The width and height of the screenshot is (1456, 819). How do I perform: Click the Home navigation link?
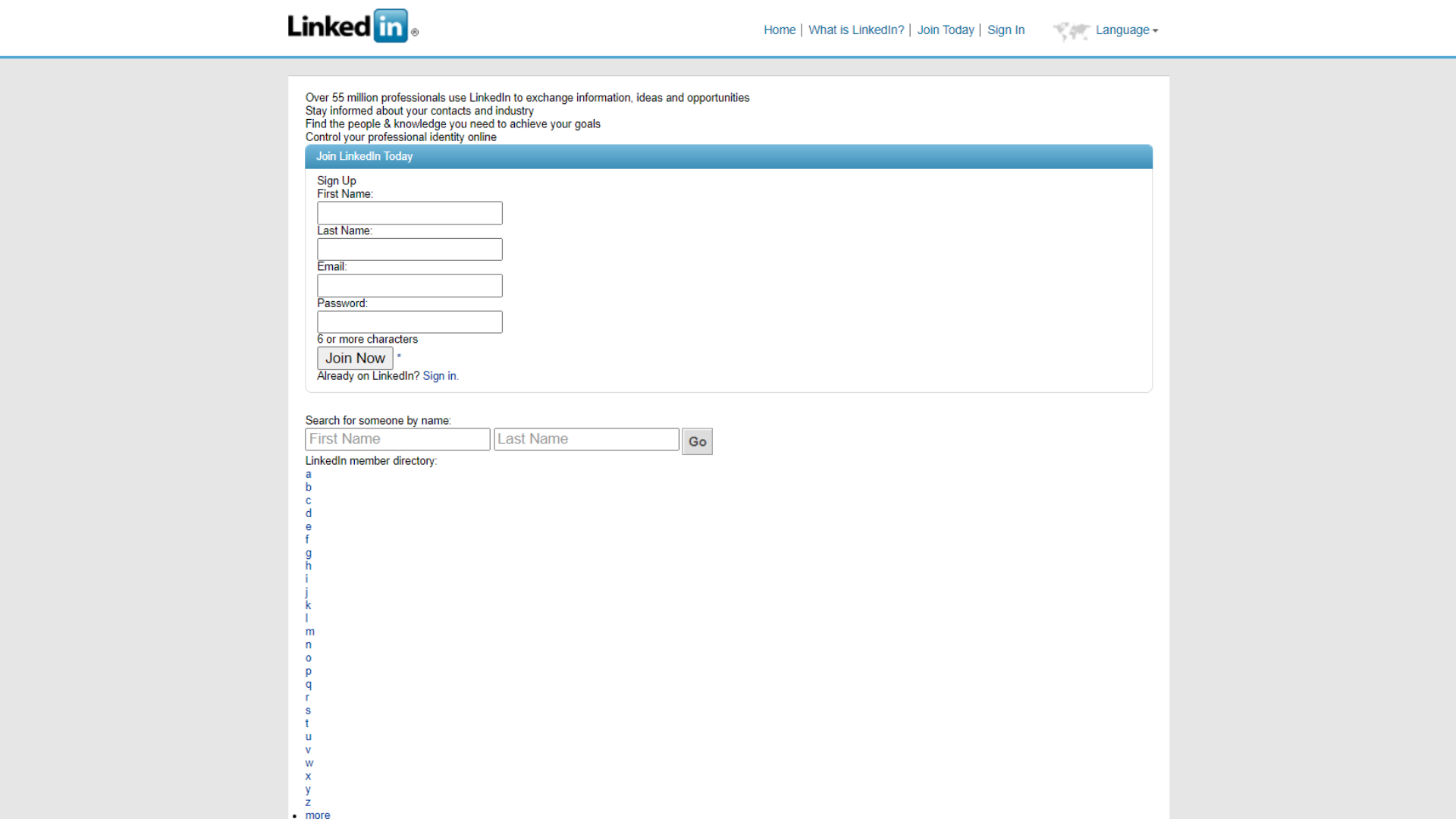point(780,30)
